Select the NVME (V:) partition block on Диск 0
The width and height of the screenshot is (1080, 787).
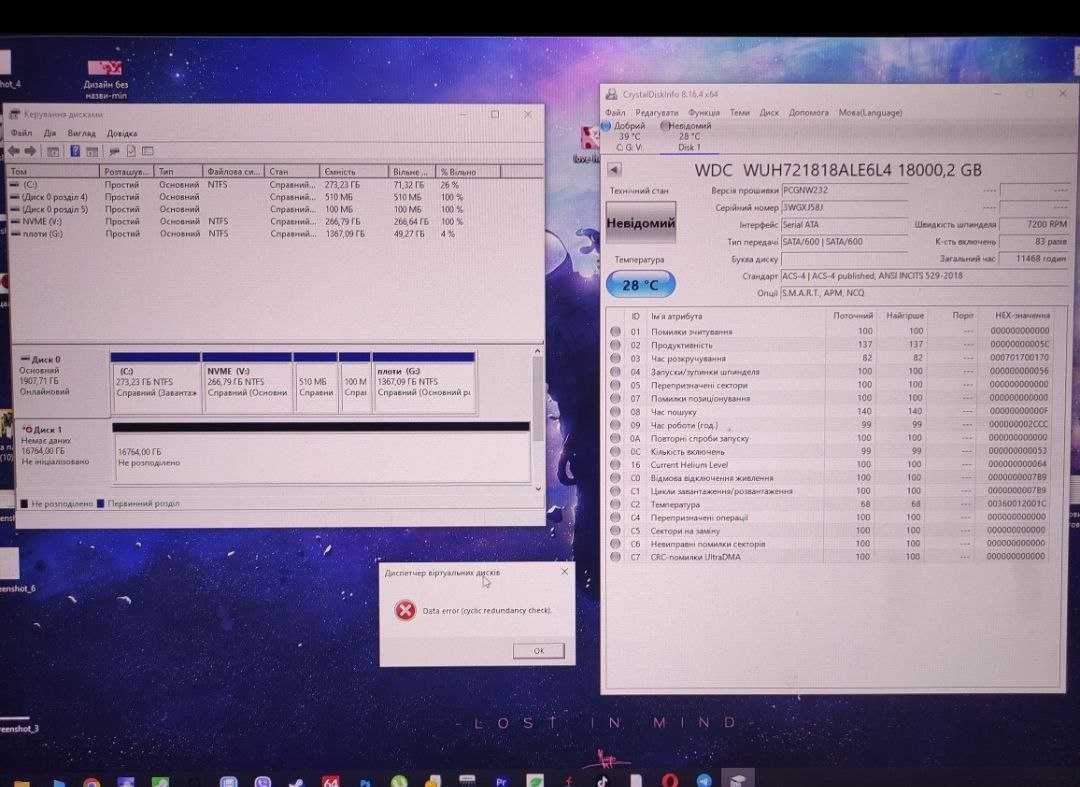pyautogui.click(x=247, y=384)
